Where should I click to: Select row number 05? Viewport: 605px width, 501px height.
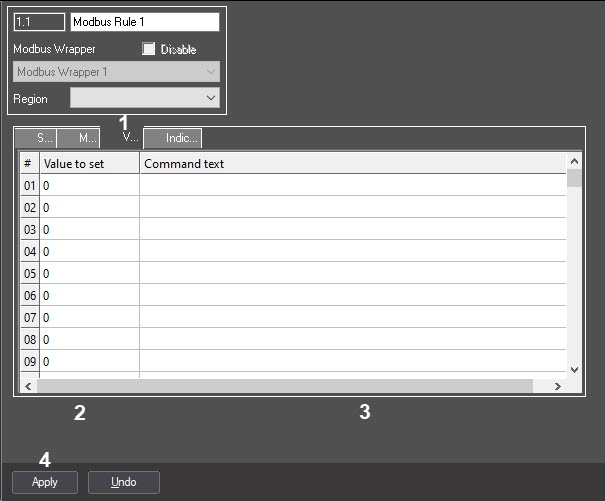point(30,274)
